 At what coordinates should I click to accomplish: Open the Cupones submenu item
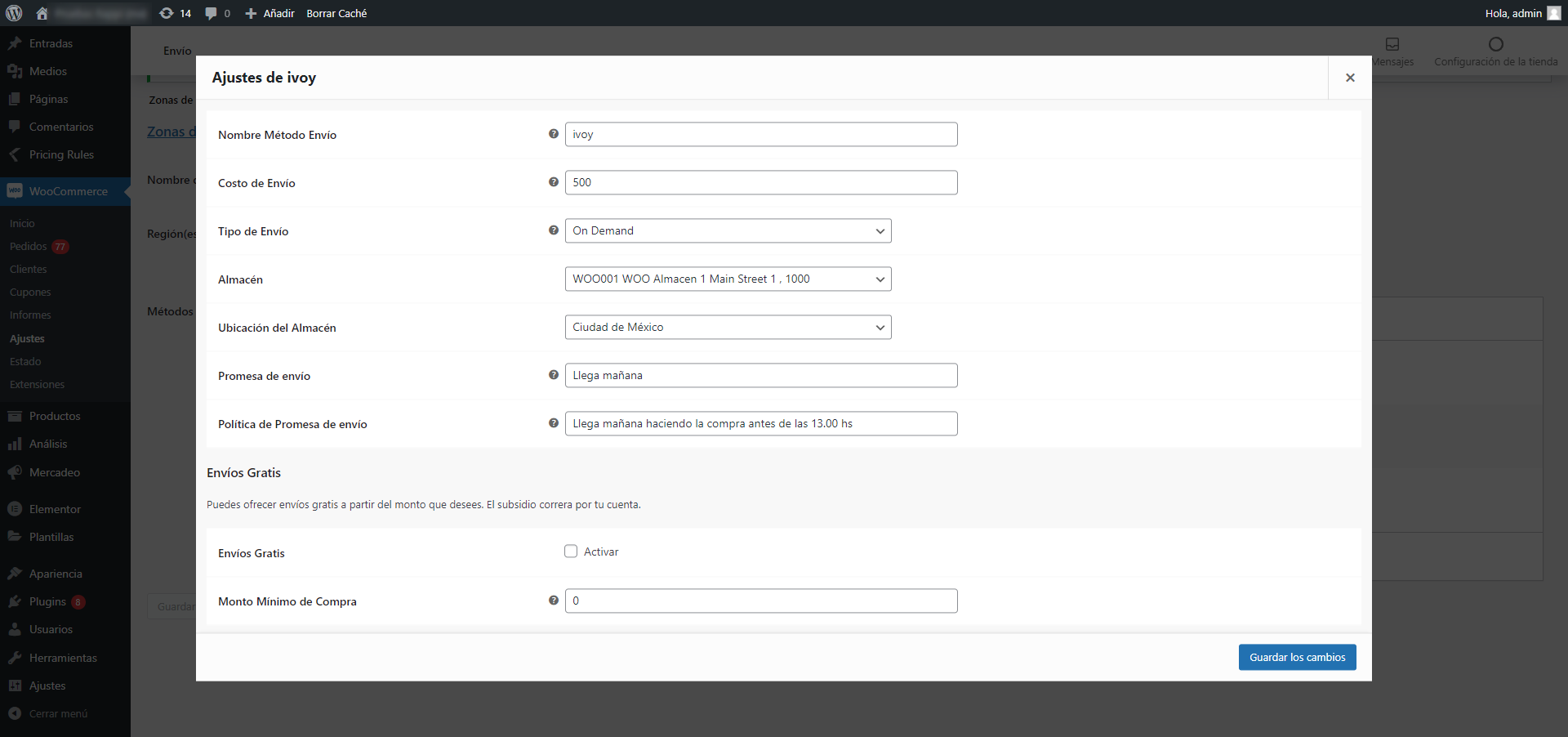point(30,292)
